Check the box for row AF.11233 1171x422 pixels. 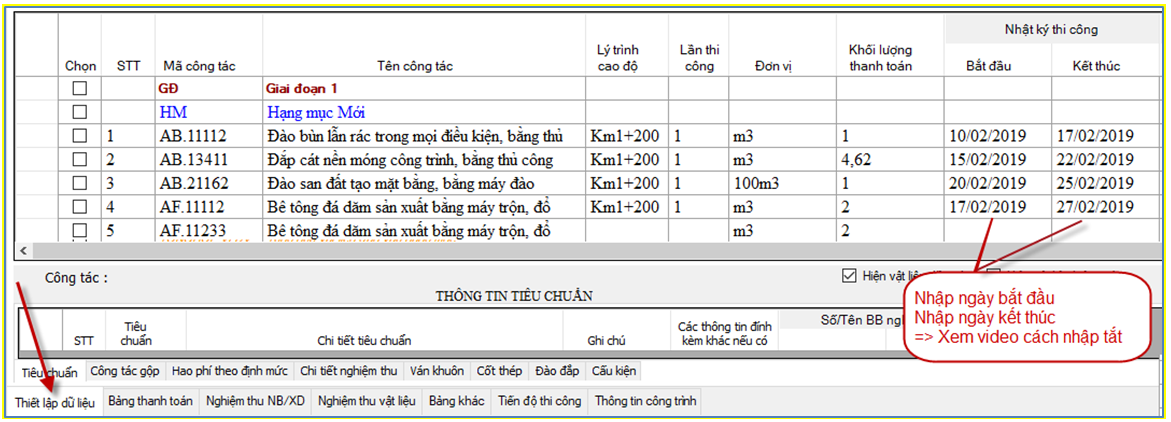point(79,231)
